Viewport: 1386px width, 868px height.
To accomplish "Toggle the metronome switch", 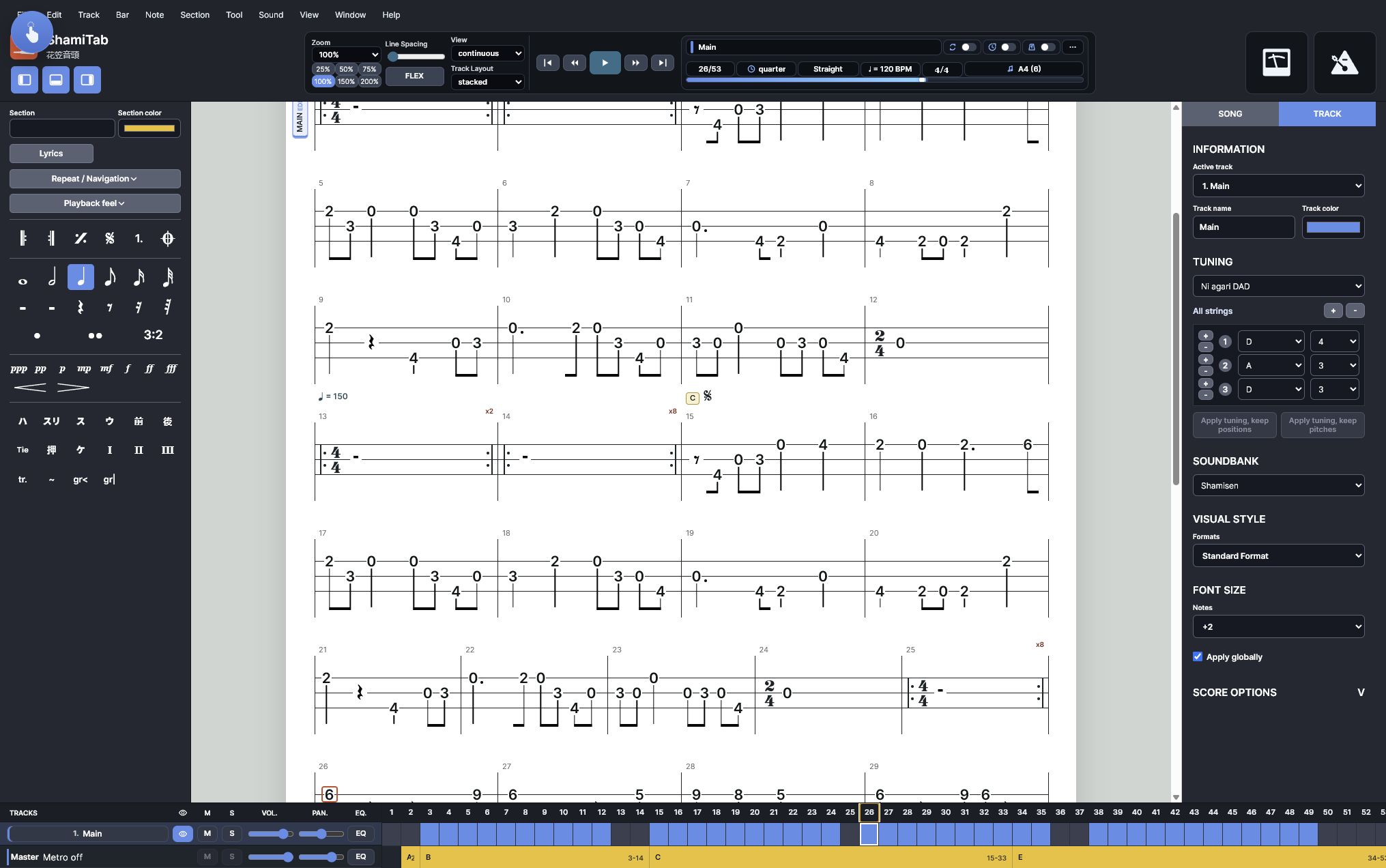I will [x=1048, y=47].
